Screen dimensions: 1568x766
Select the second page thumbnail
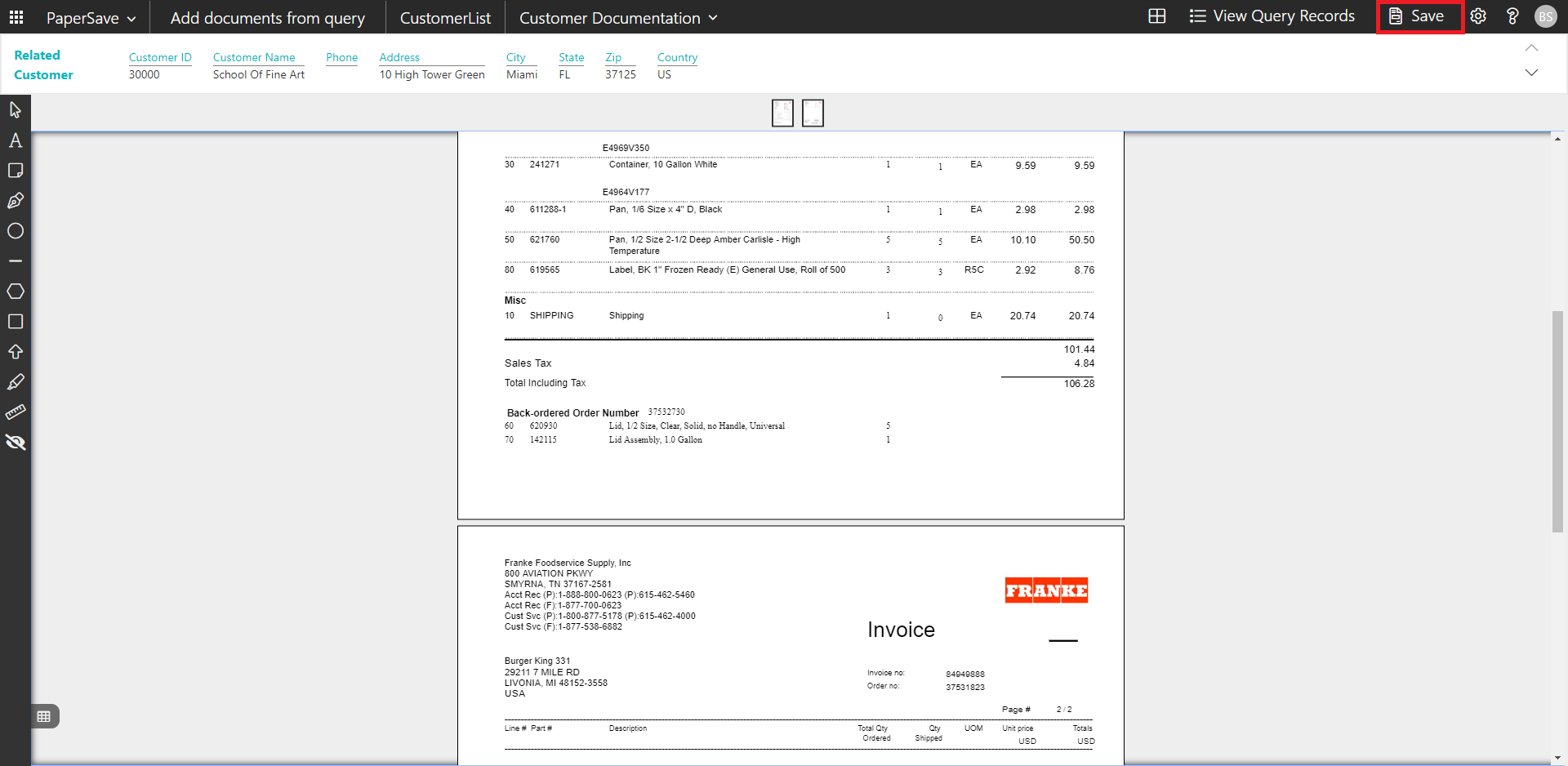[813, 113]
